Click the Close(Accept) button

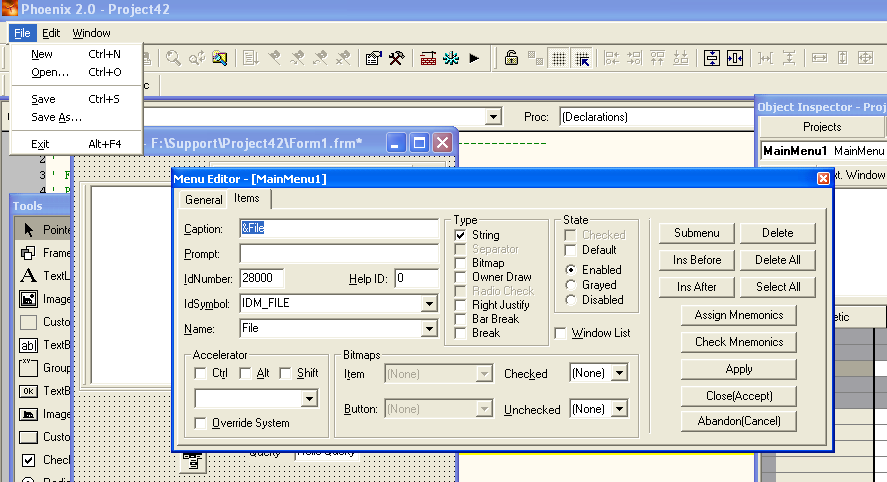[x=739, y=397]
